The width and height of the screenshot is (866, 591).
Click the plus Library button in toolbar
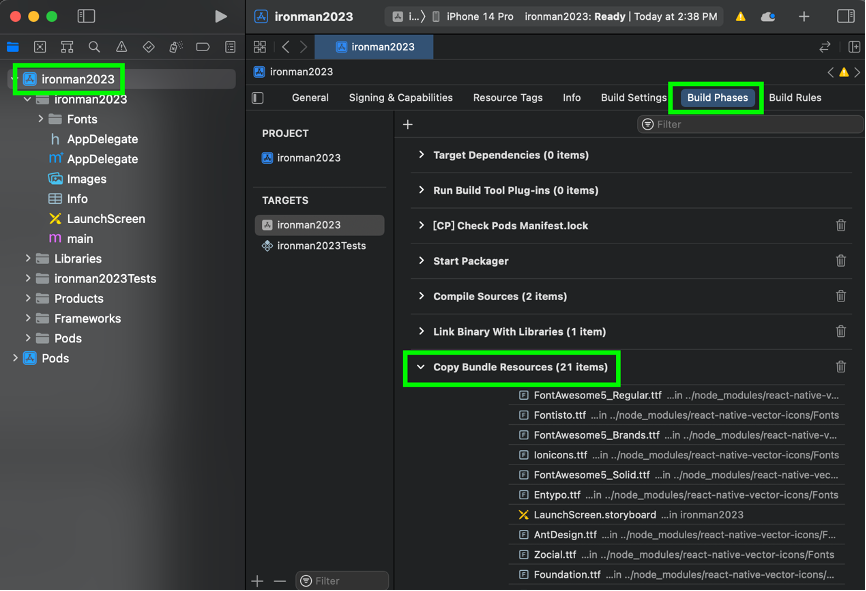pos(804,17)
